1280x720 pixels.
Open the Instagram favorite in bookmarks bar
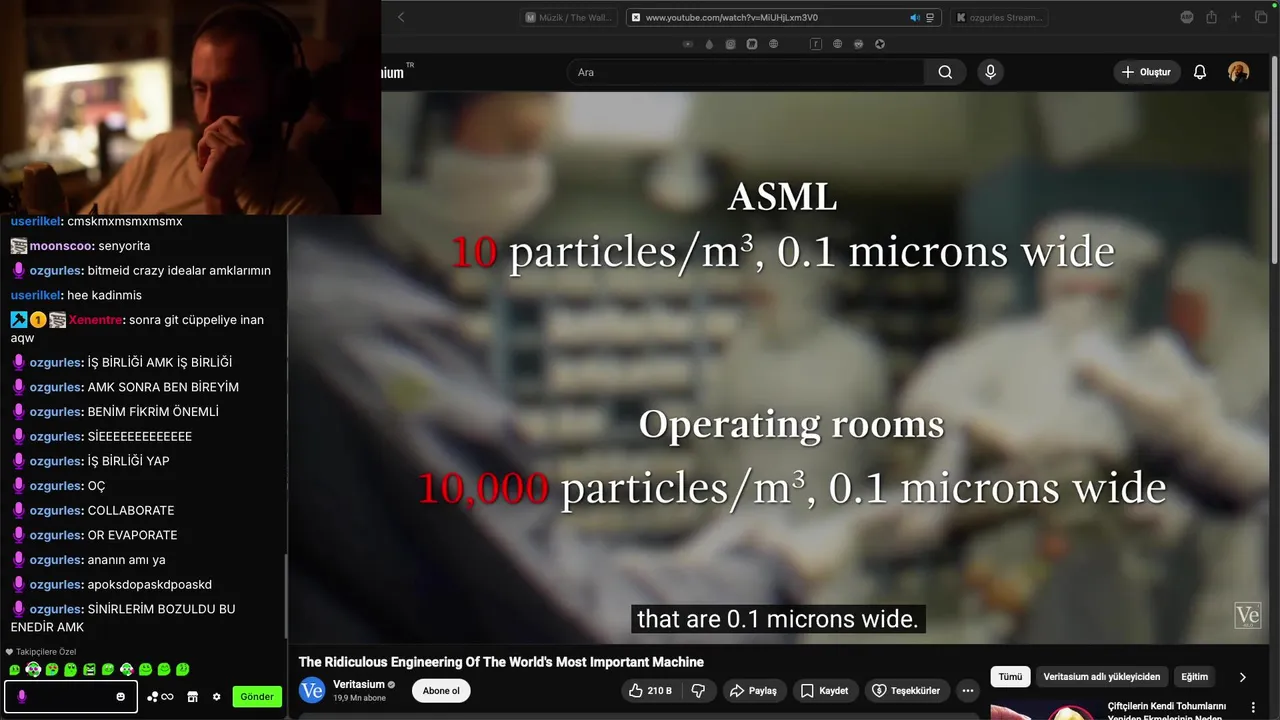pyautogui.click(x=731, y=44)
